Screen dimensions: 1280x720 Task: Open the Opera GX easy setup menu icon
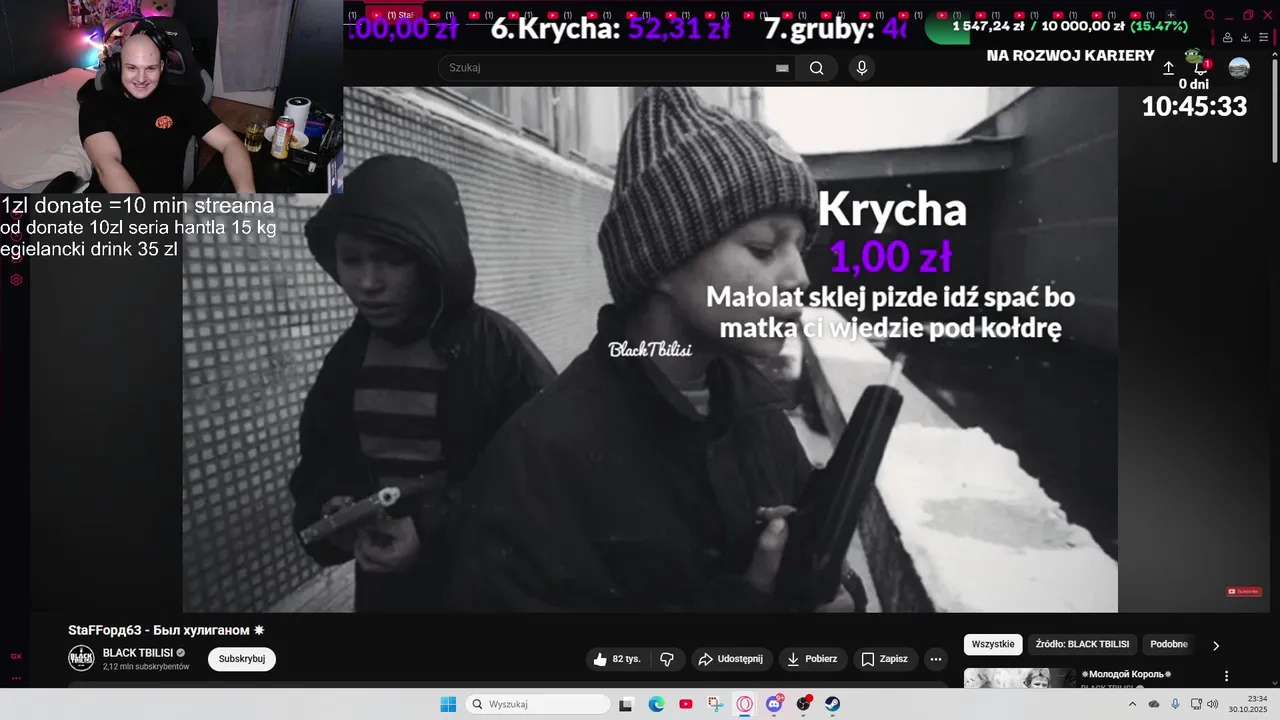tap(1265, 37)
